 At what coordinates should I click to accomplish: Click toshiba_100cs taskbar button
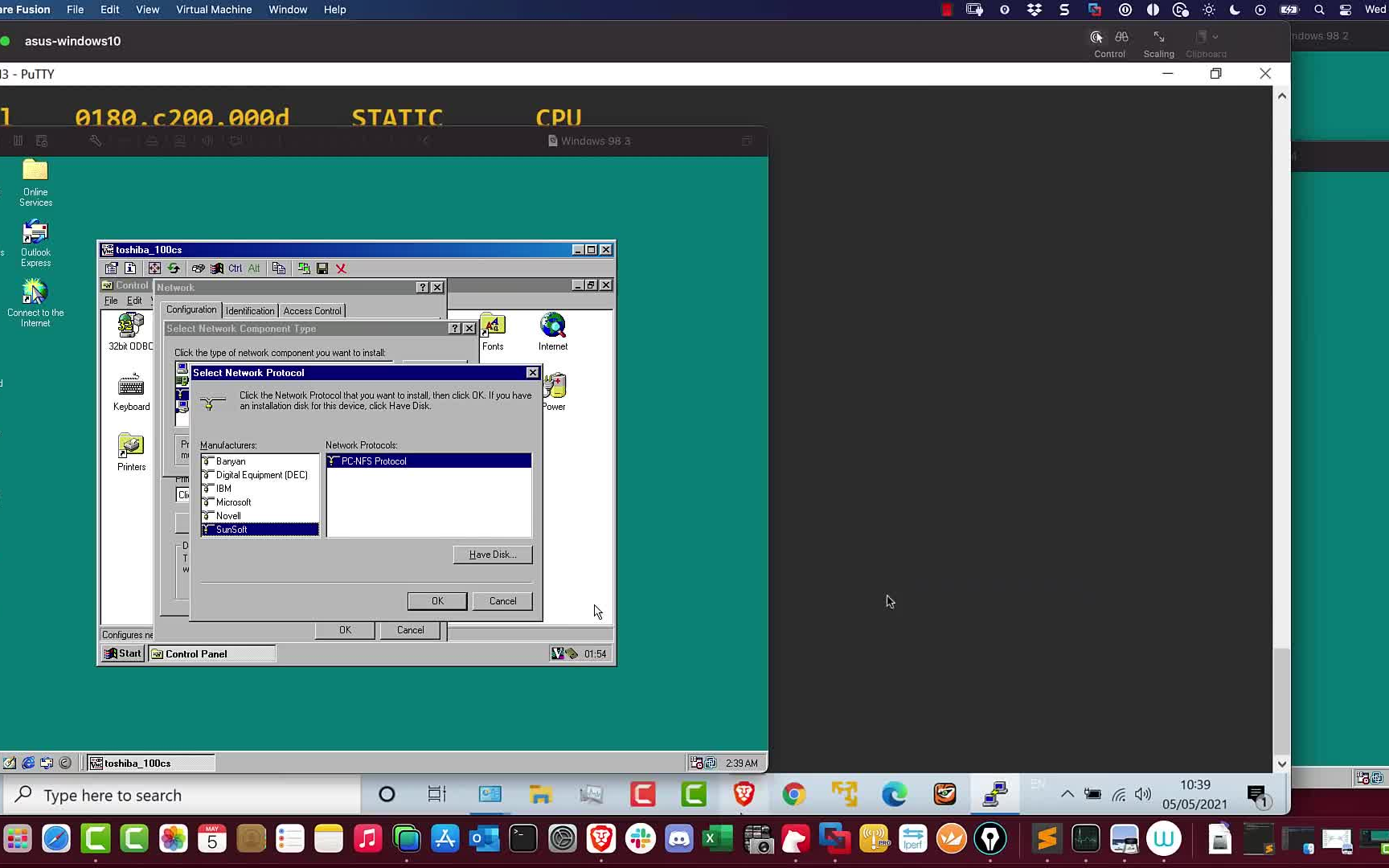150,763
